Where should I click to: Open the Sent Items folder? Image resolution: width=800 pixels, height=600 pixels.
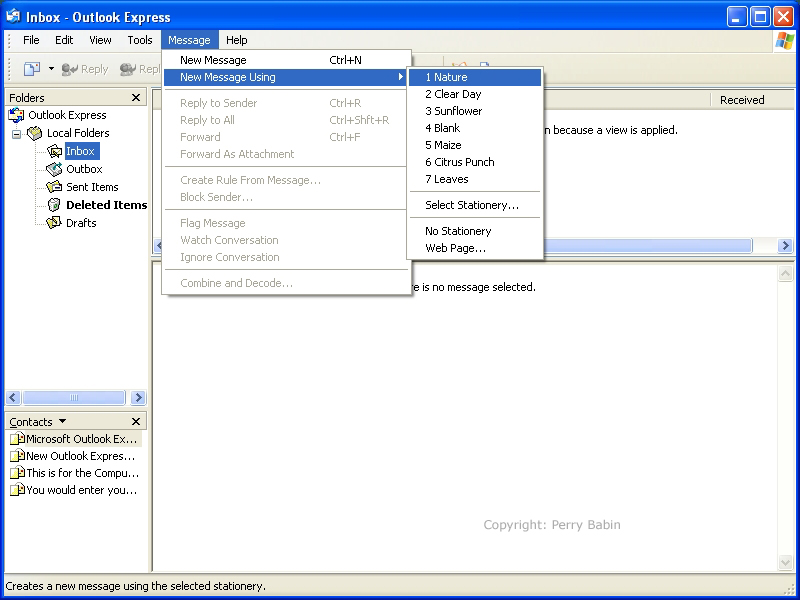point(91,187)
